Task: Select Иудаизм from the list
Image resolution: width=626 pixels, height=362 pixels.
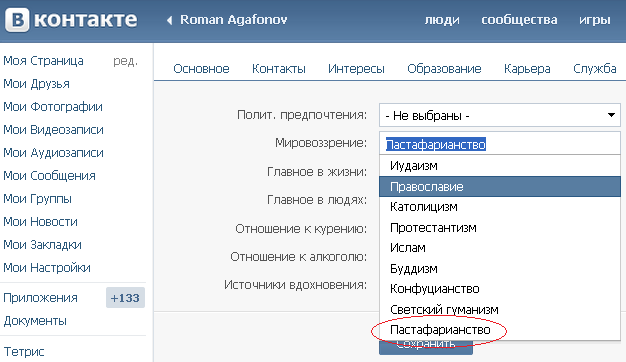Action: 500,166
